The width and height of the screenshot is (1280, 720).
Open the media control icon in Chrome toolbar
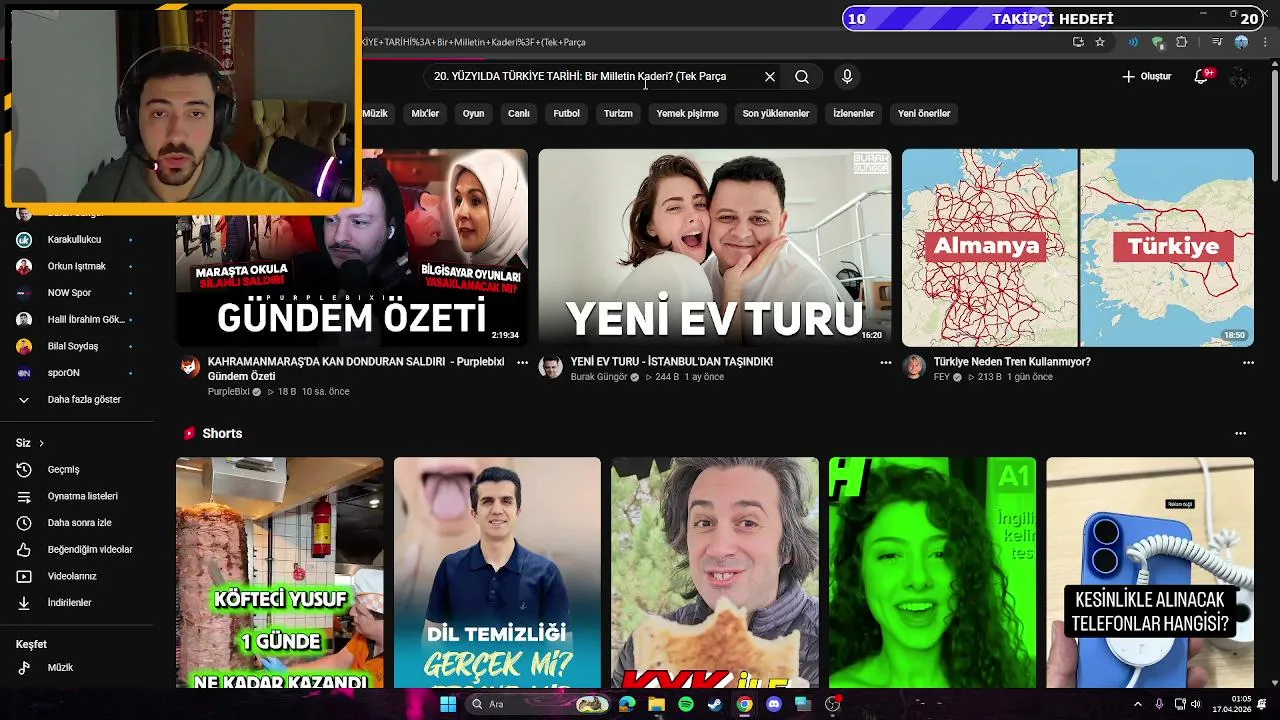1217,42
